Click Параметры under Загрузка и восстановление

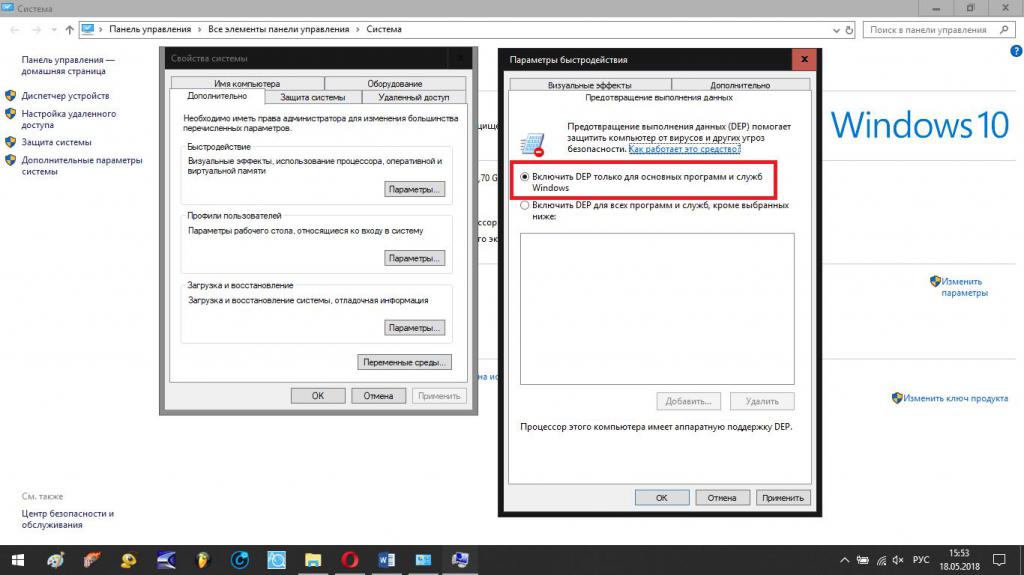415,328
